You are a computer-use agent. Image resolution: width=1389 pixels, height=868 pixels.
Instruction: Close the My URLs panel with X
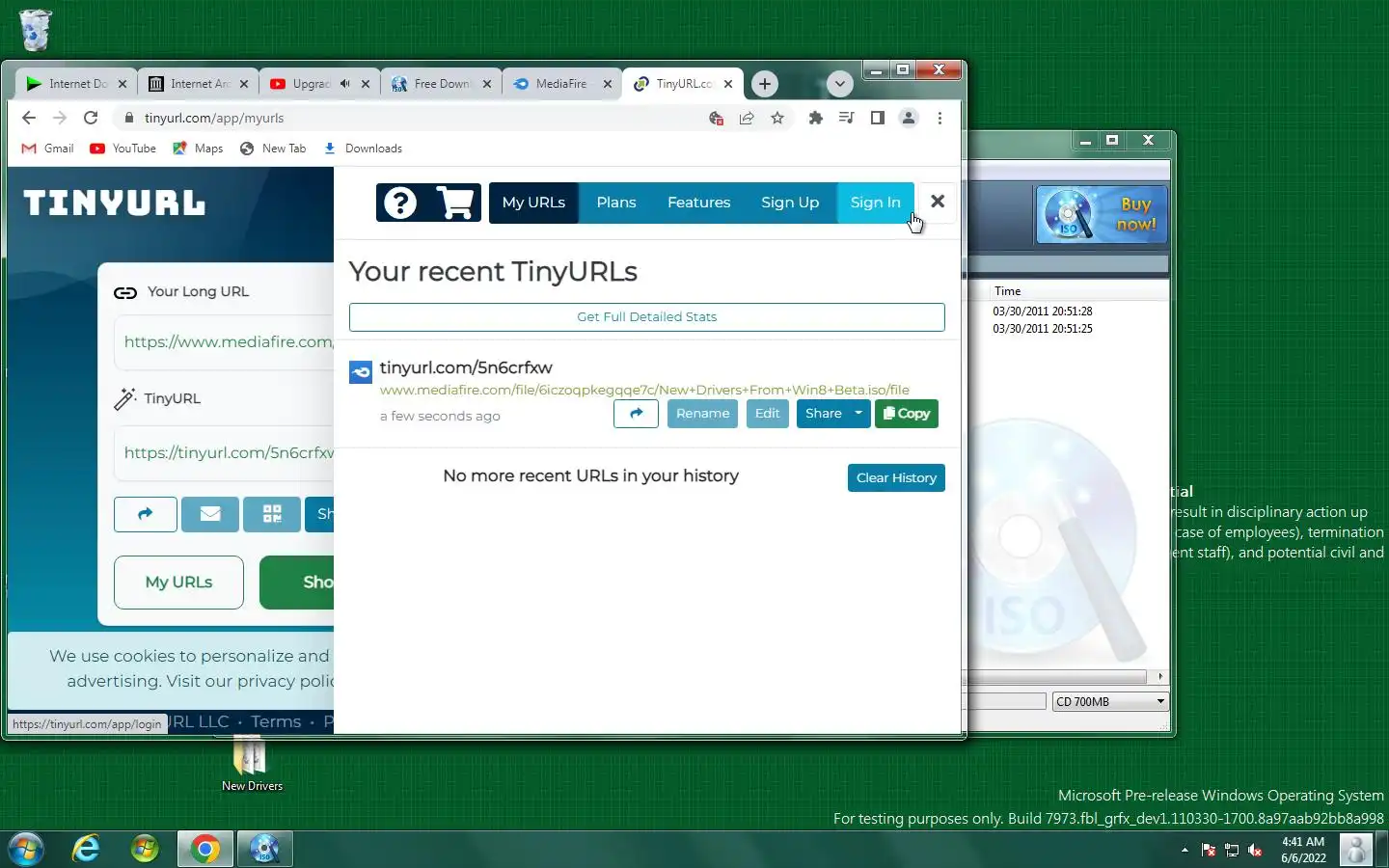(938, 202)
